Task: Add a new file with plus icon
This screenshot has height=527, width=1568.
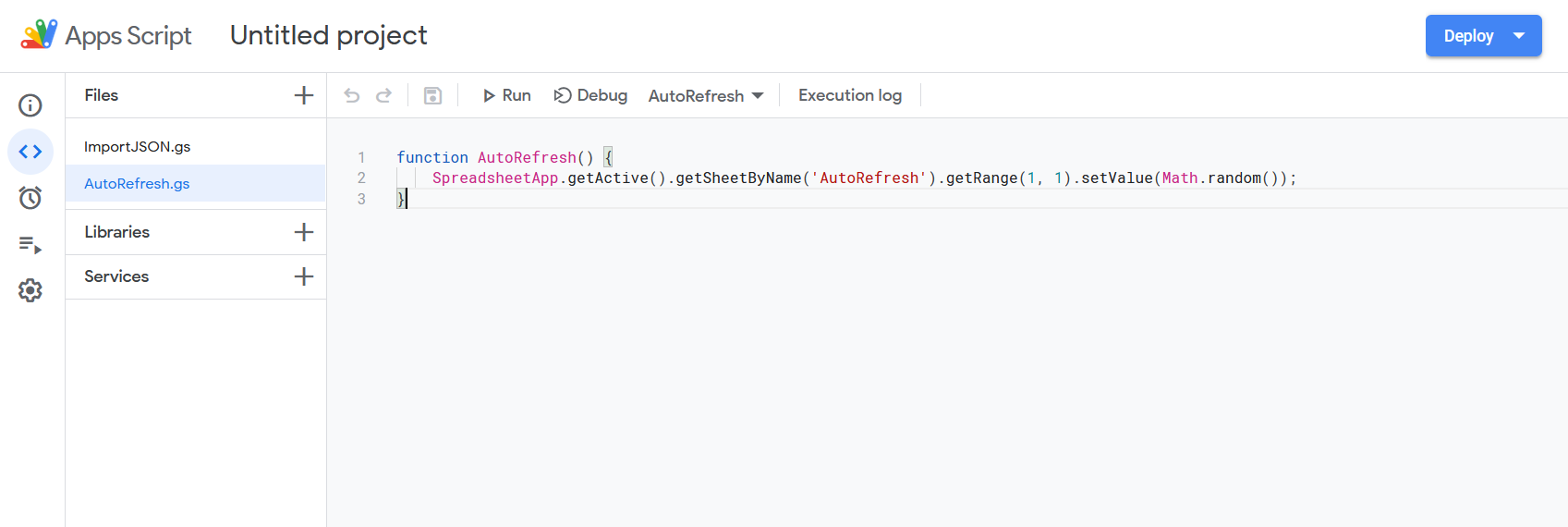Action: [304, 95]
